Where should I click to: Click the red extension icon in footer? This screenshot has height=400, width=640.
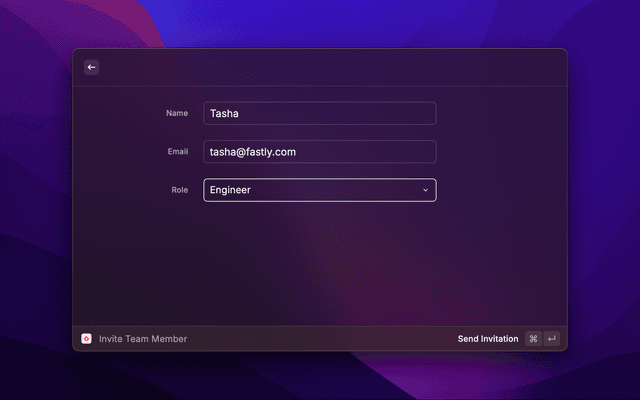point(87,339)
